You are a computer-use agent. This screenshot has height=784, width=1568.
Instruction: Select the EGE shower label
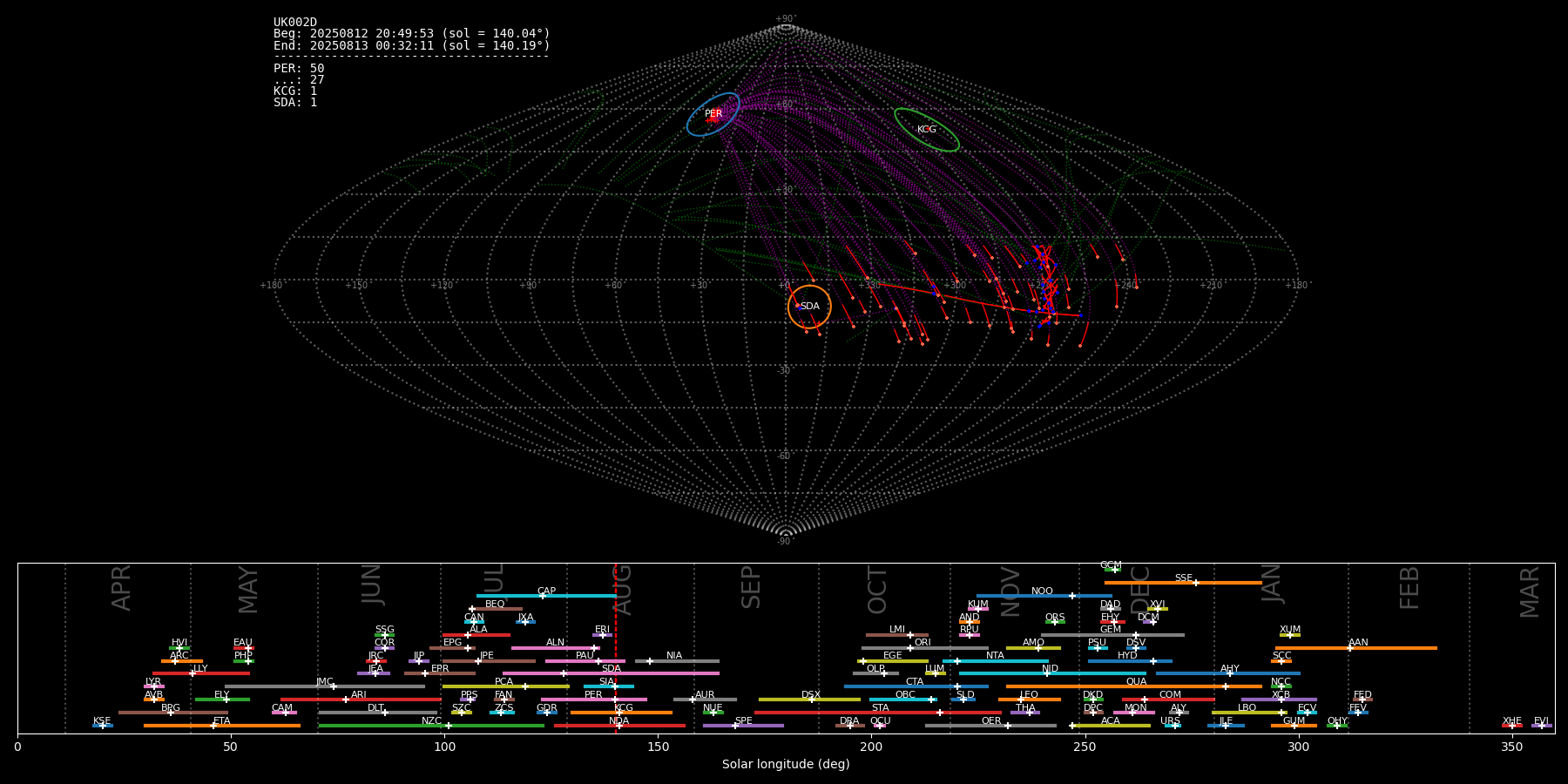tap(893, 655)
